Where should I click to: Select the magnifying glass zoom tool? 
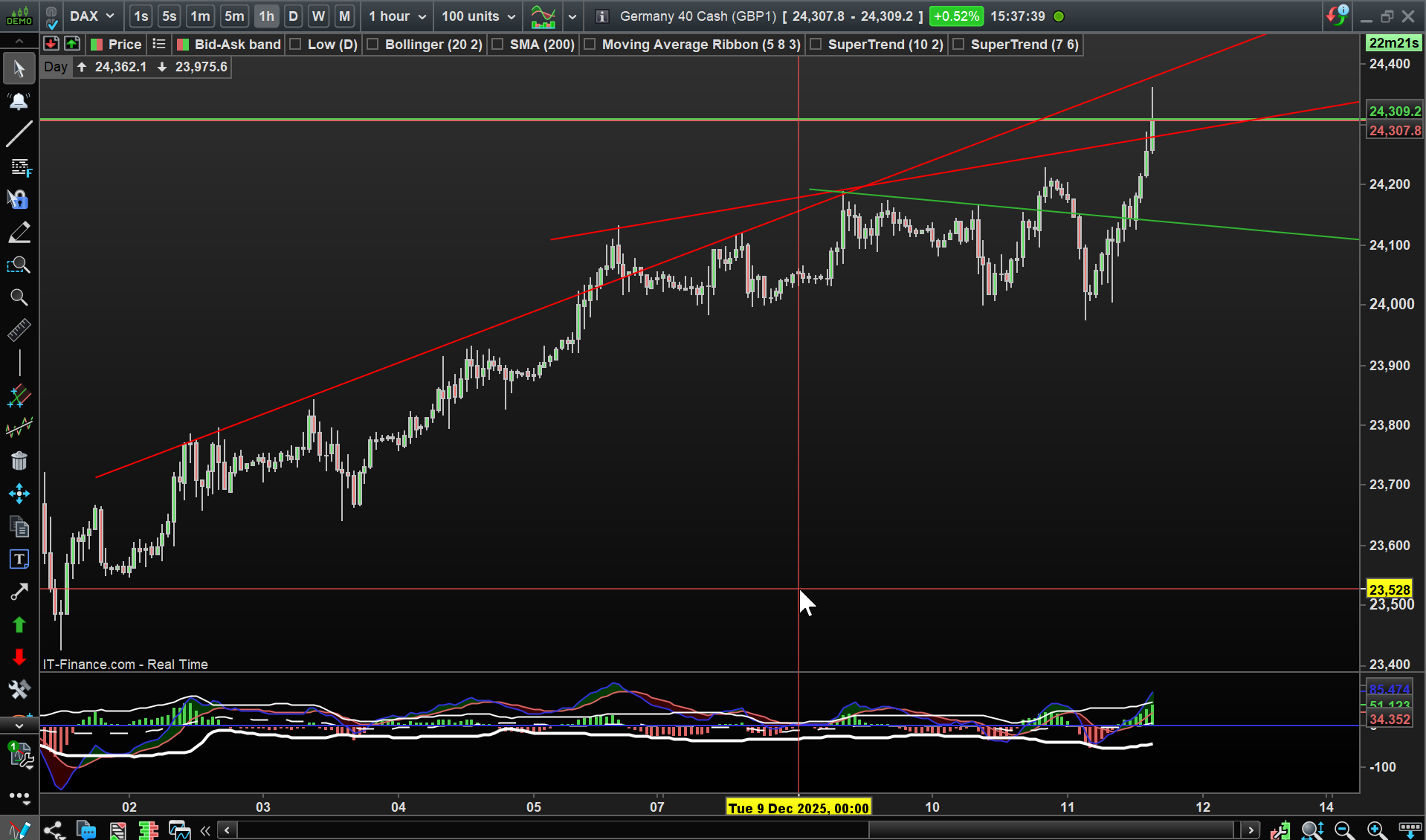(x=19, y=297)
